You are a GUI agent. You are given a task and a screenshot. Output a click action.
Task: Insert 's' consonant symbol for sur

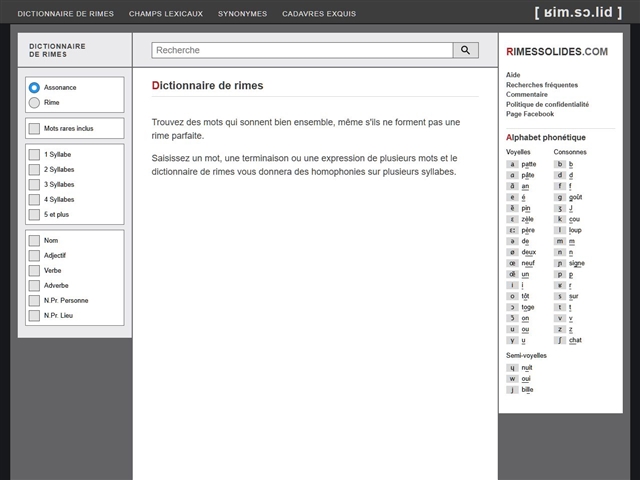pyautogui.click(x=560, y=296)
